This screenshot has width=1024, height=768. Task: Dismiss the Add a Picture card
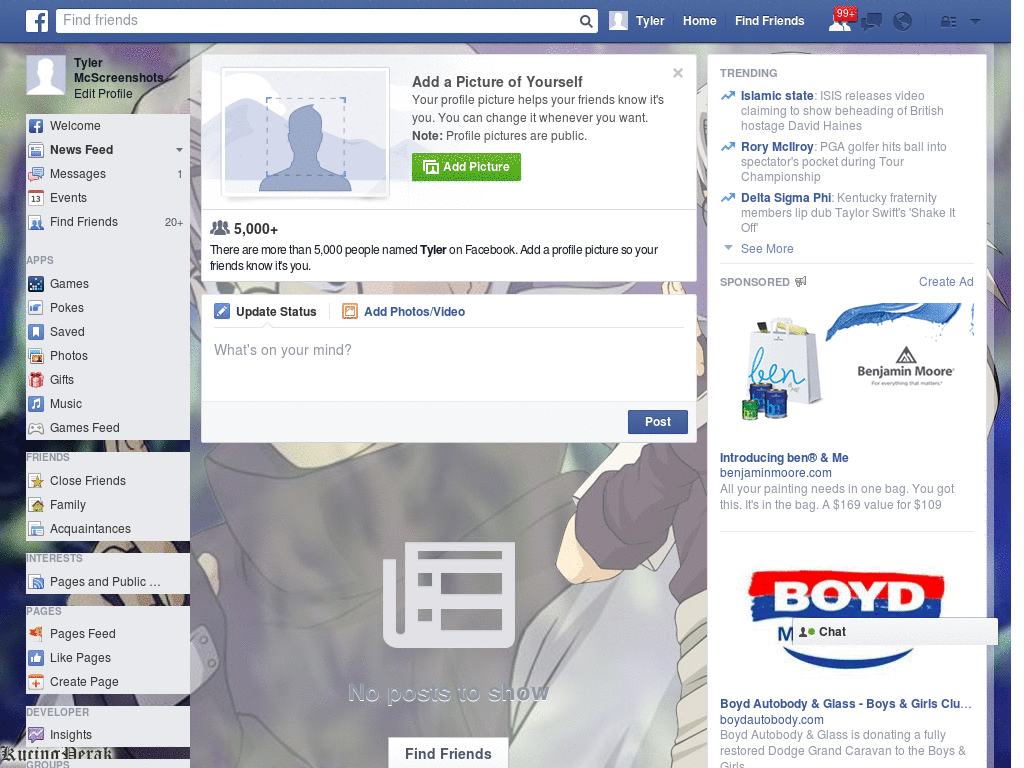point(678,73)
